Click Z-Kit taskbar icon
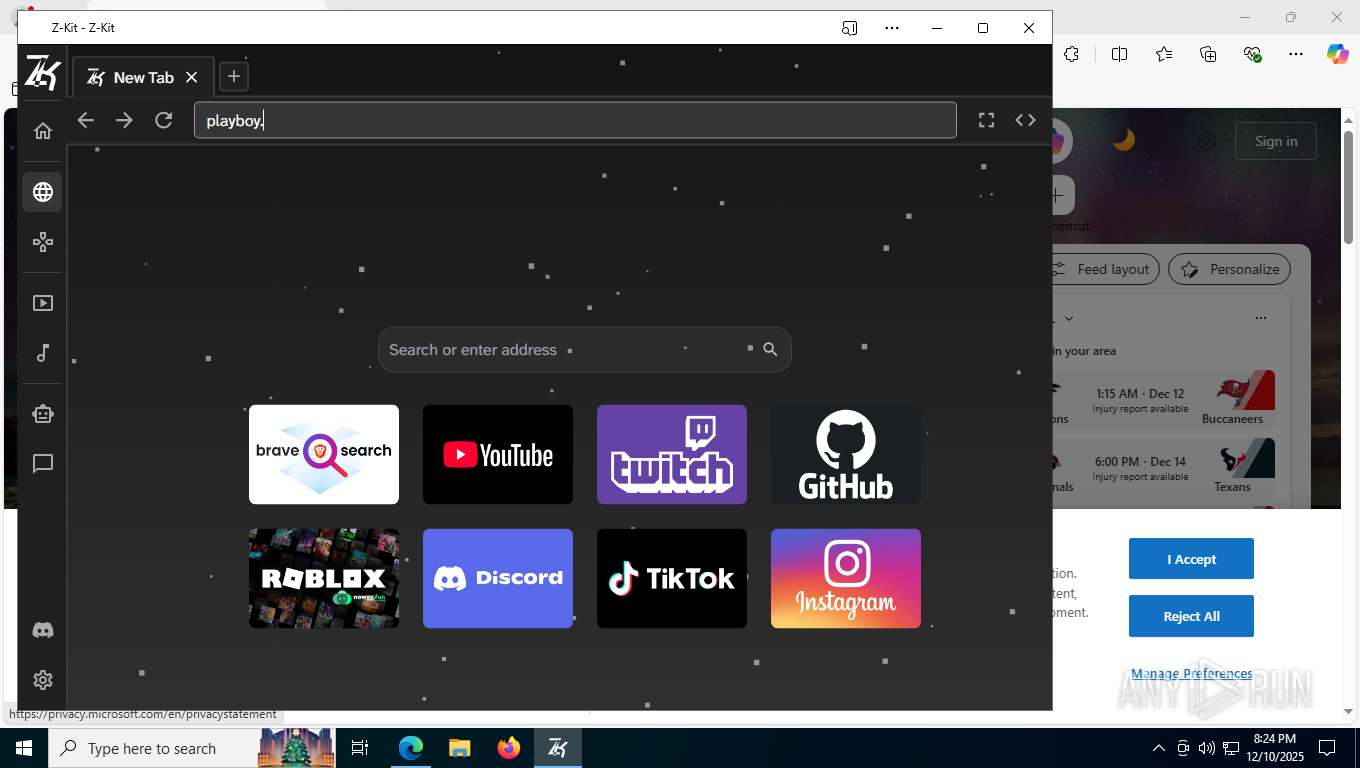This screenshot has width=1360, height=768. pos(558,748)
